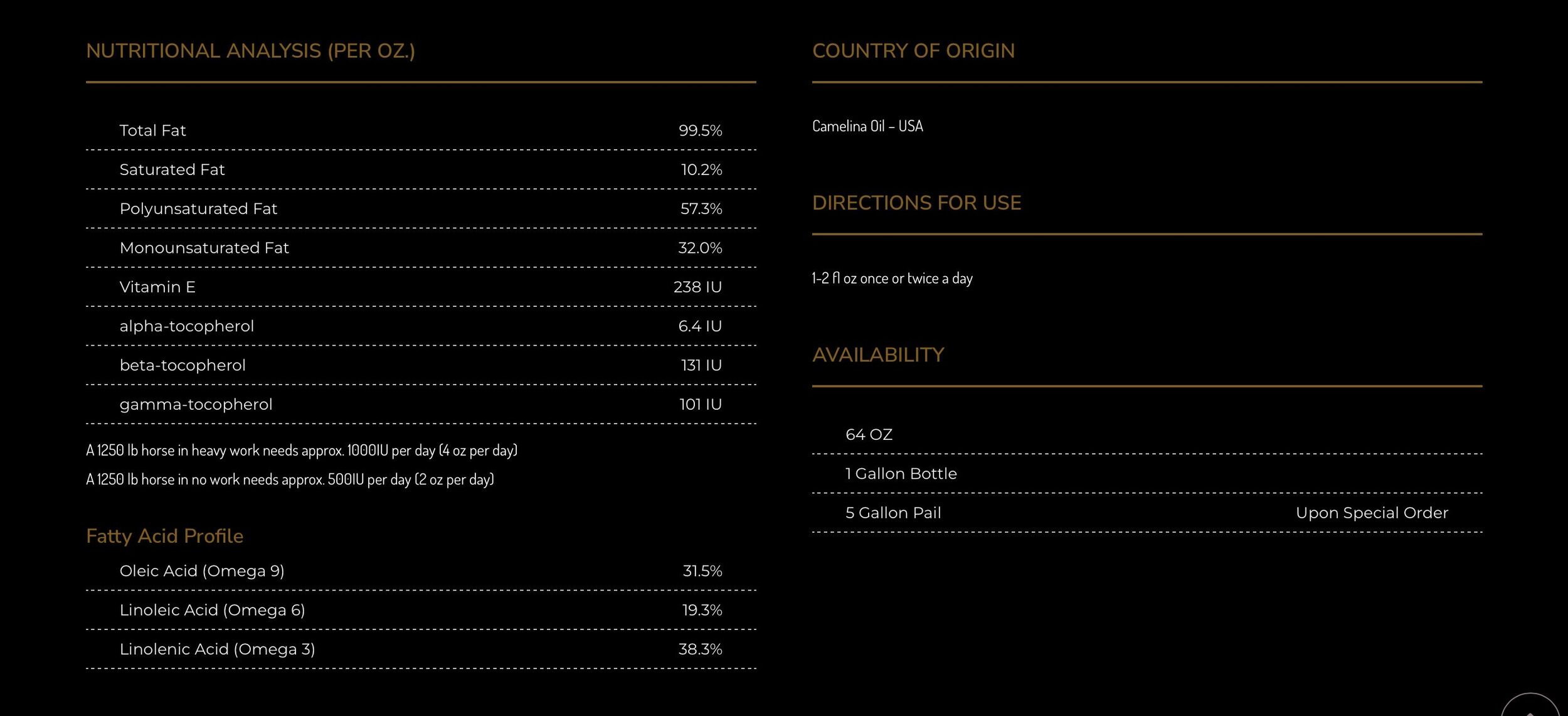
Task: Click the Linolenic Acid (Omega 3) label
Action: pyautogui.click(x=217, y=649)
